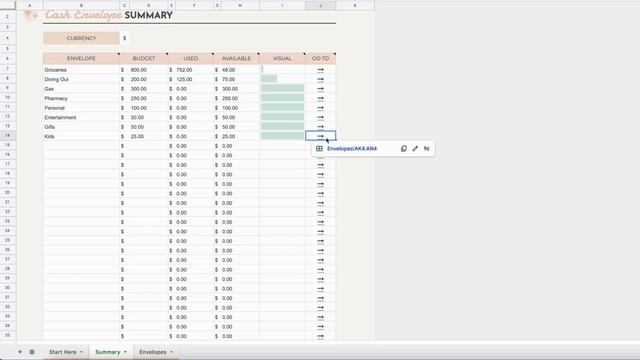Select the Dining Out name cell

tap(81, 79)
